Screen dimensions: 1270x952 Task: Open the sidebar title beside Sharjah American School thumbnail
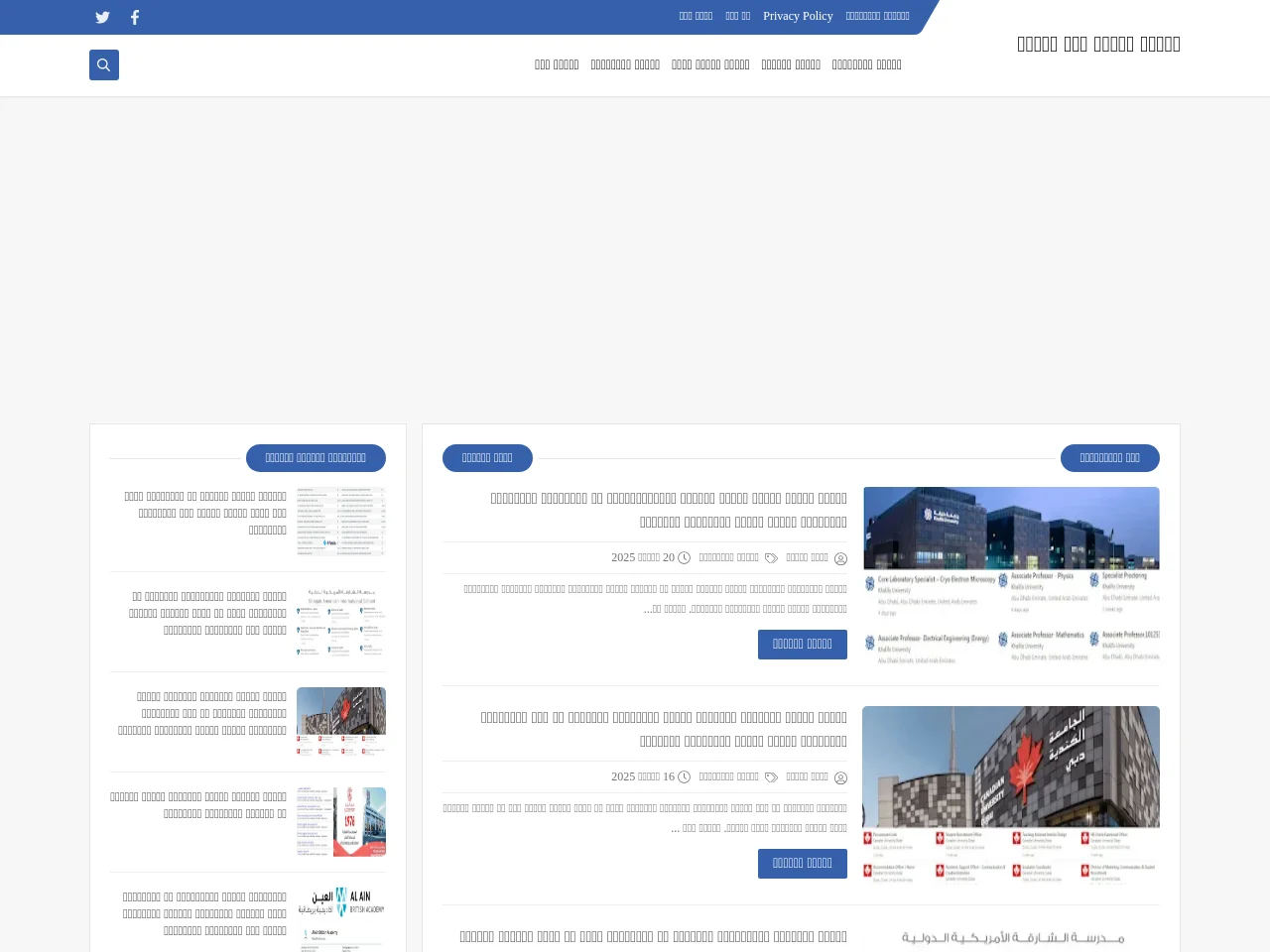pos(207,614)
